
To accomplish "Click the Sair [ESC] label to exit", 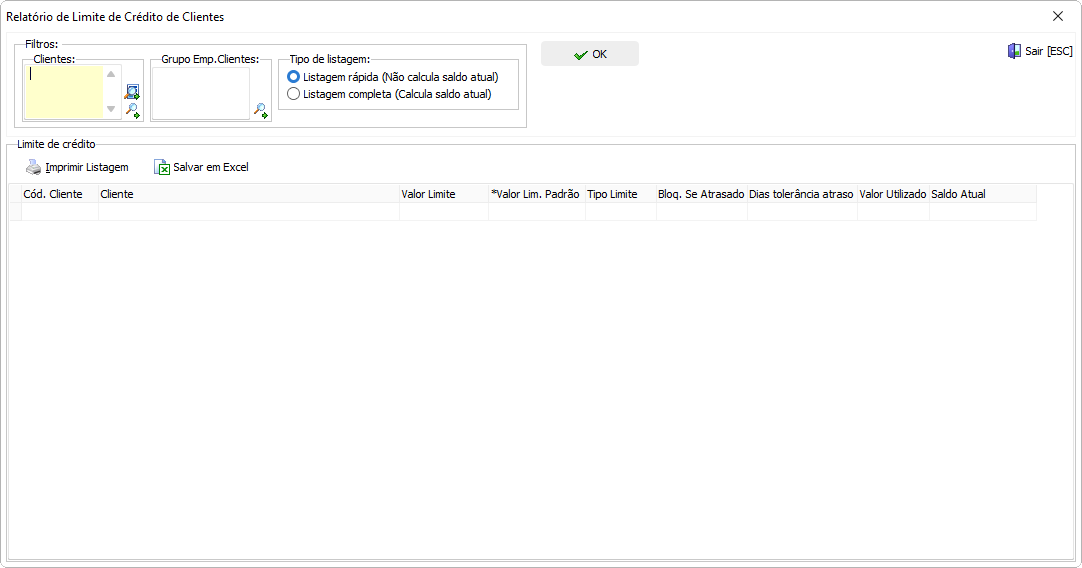I will coord(1049,51).
